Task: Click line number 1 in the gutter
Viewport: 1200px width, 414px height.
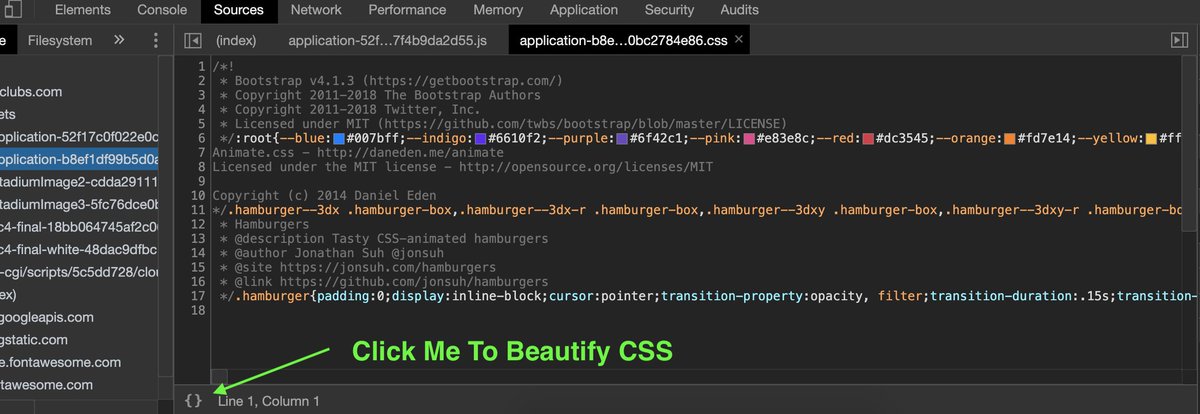Action: (x=201, y=66)
